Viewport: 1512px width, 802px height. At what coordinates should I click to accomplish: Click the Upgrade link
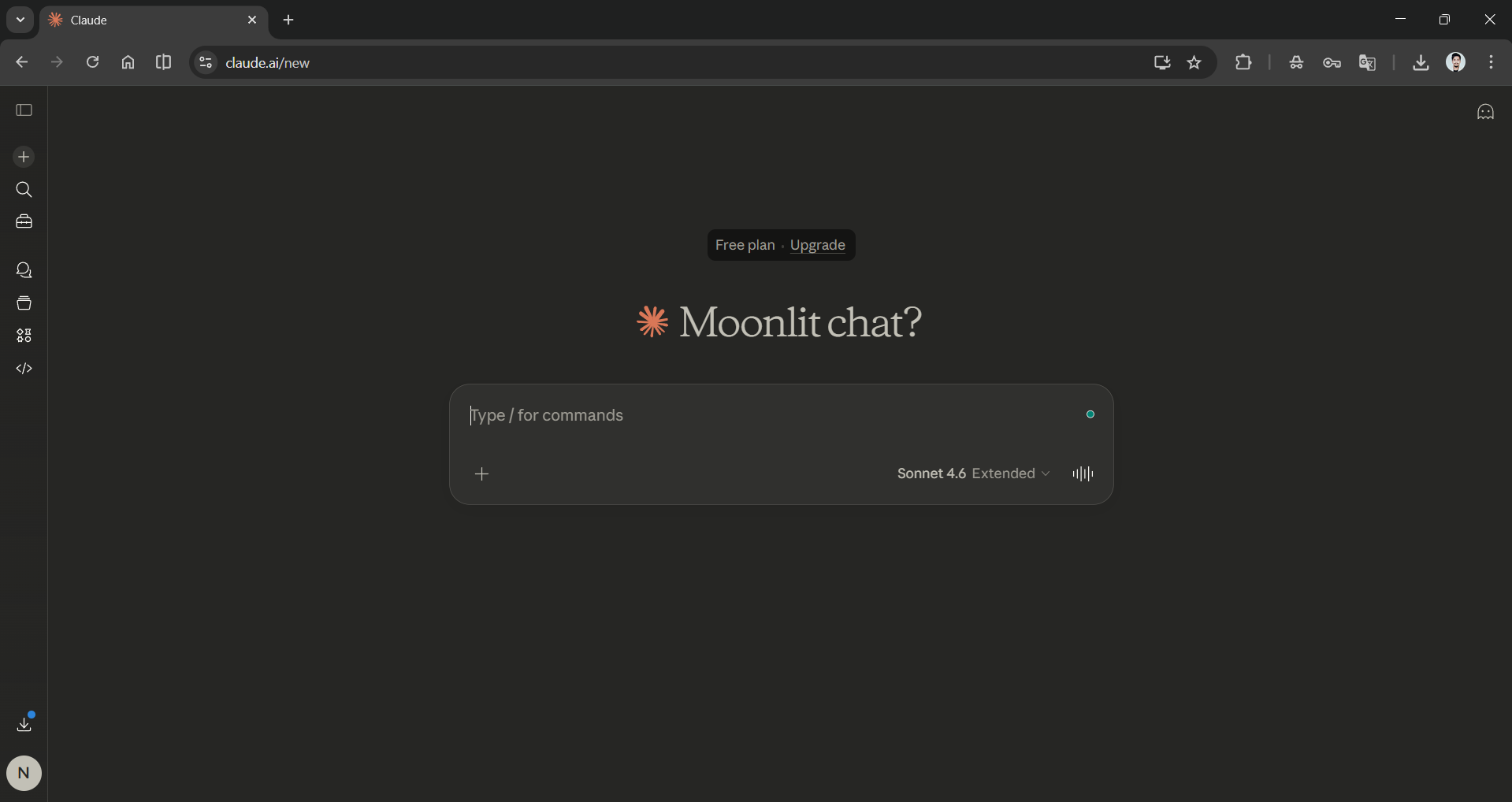click(x=817, y=245)
